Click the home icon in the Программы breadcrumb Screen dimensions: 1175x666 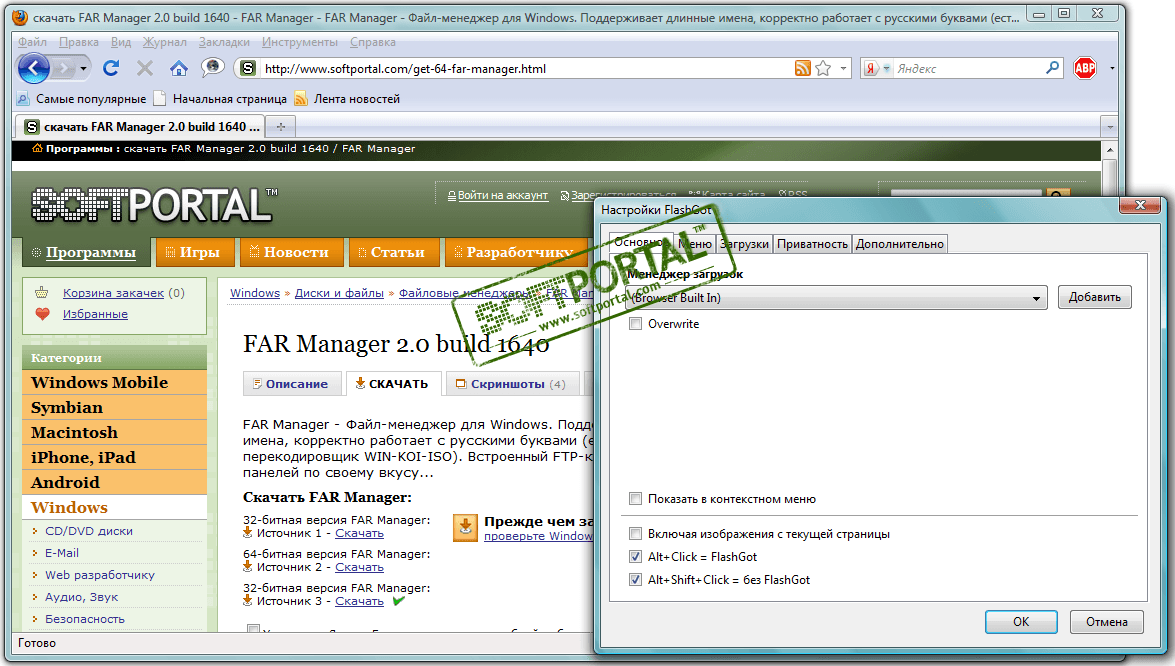point(37,148)
